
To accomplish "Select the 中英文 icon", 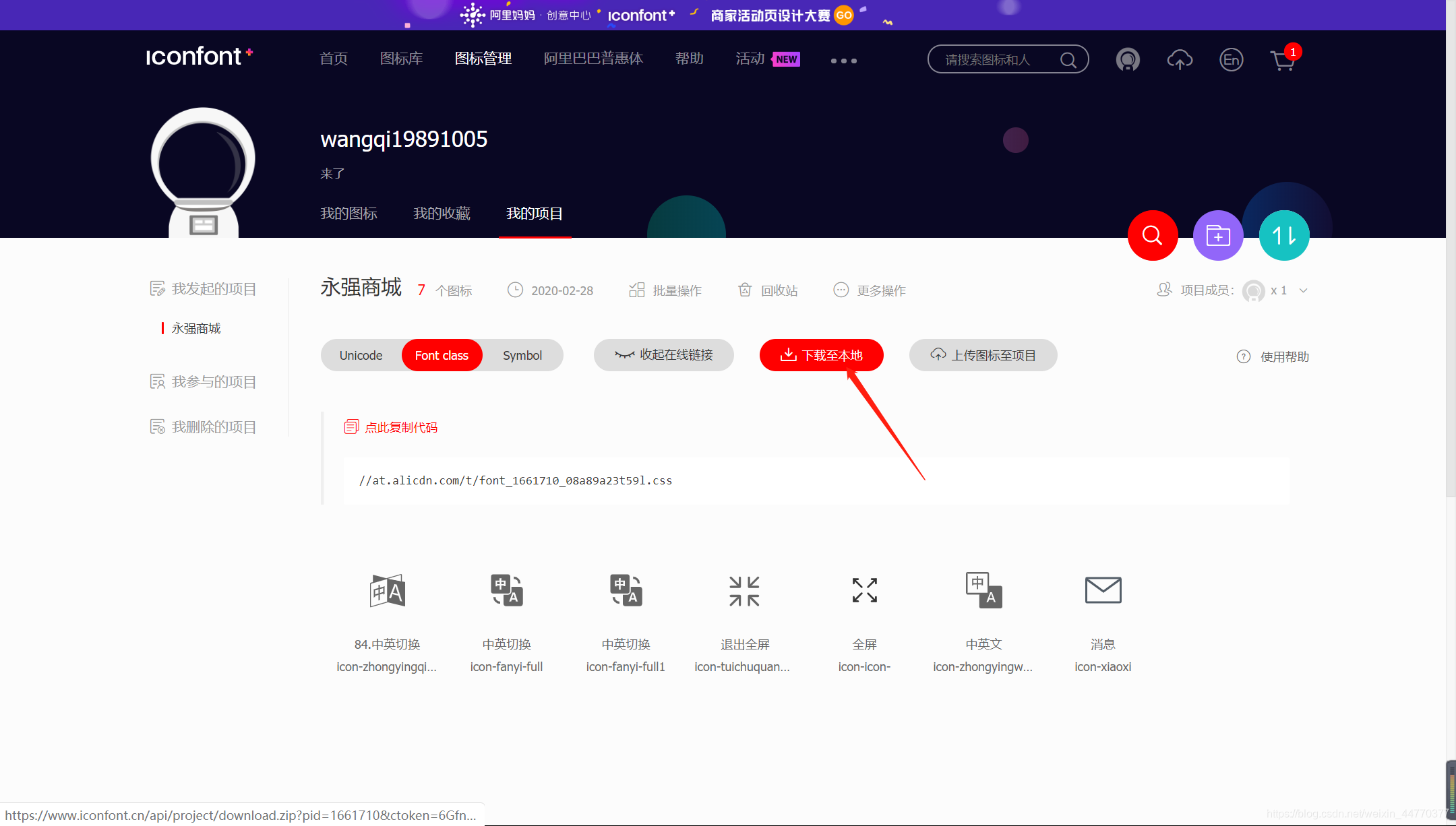I will point(983,591).
